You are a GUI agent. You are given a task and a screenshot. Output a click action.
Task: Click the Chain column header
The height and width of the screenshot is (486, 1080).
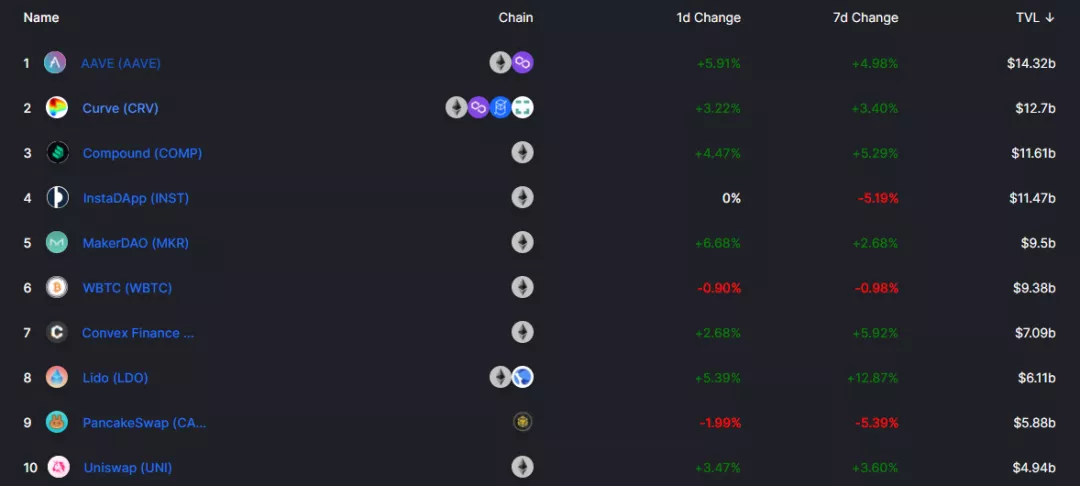click(516, 18)
